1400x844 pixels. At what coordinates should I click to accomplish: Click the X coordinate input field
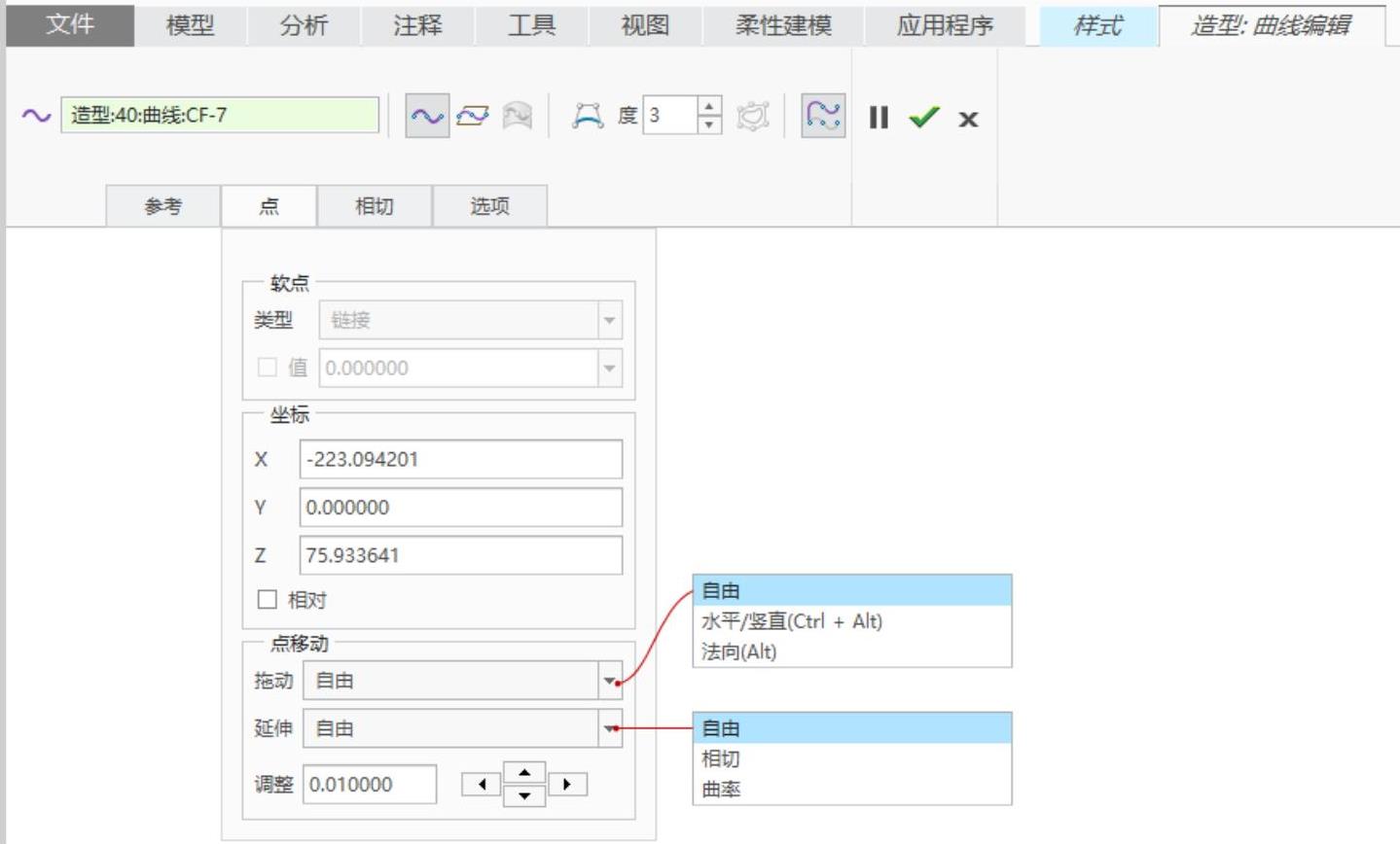[460, 459]
